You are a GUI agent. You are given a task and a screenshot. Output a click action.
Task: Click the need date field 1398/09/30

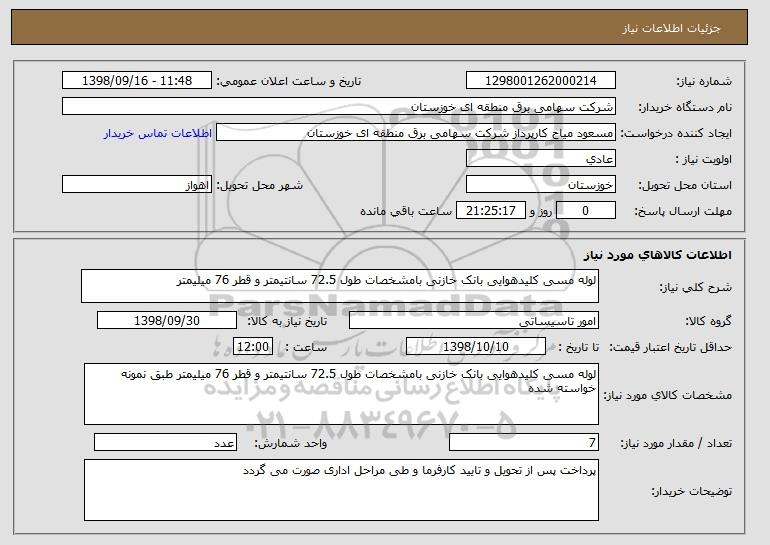(x=167, y=321)
